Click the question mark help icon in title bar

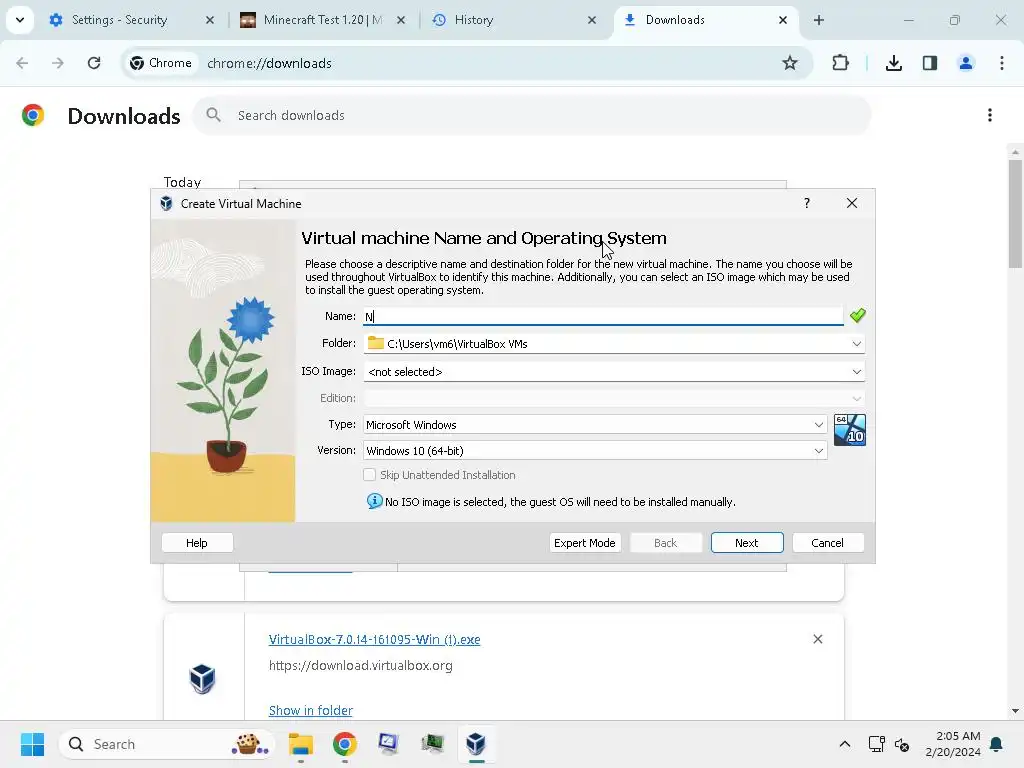point(807,203)
